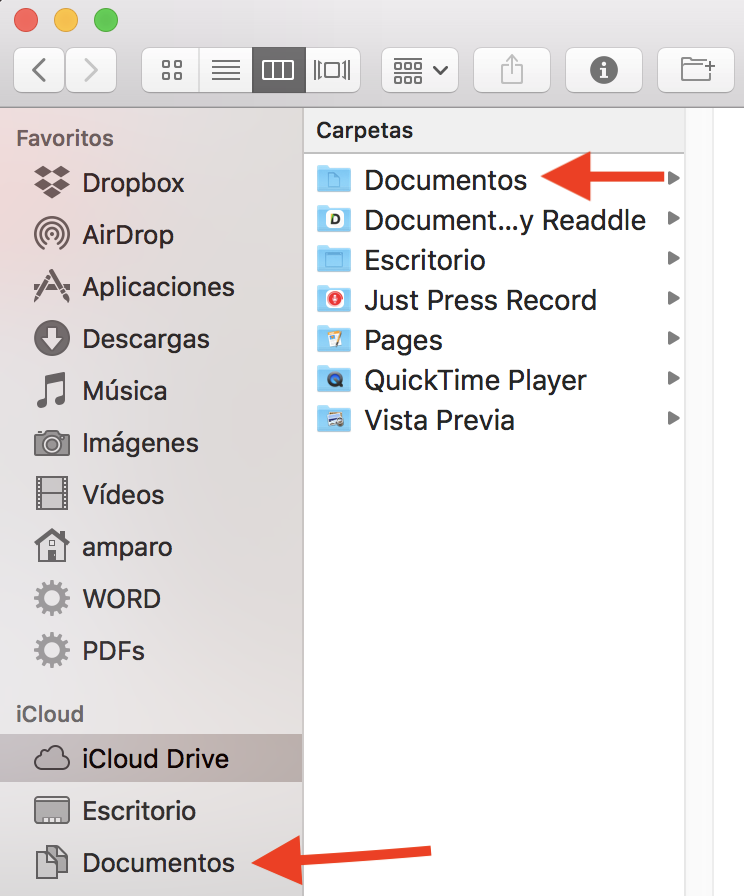Viewport: 744px width, 896px height.
Task: Switch to icon view
Action: 171,69
